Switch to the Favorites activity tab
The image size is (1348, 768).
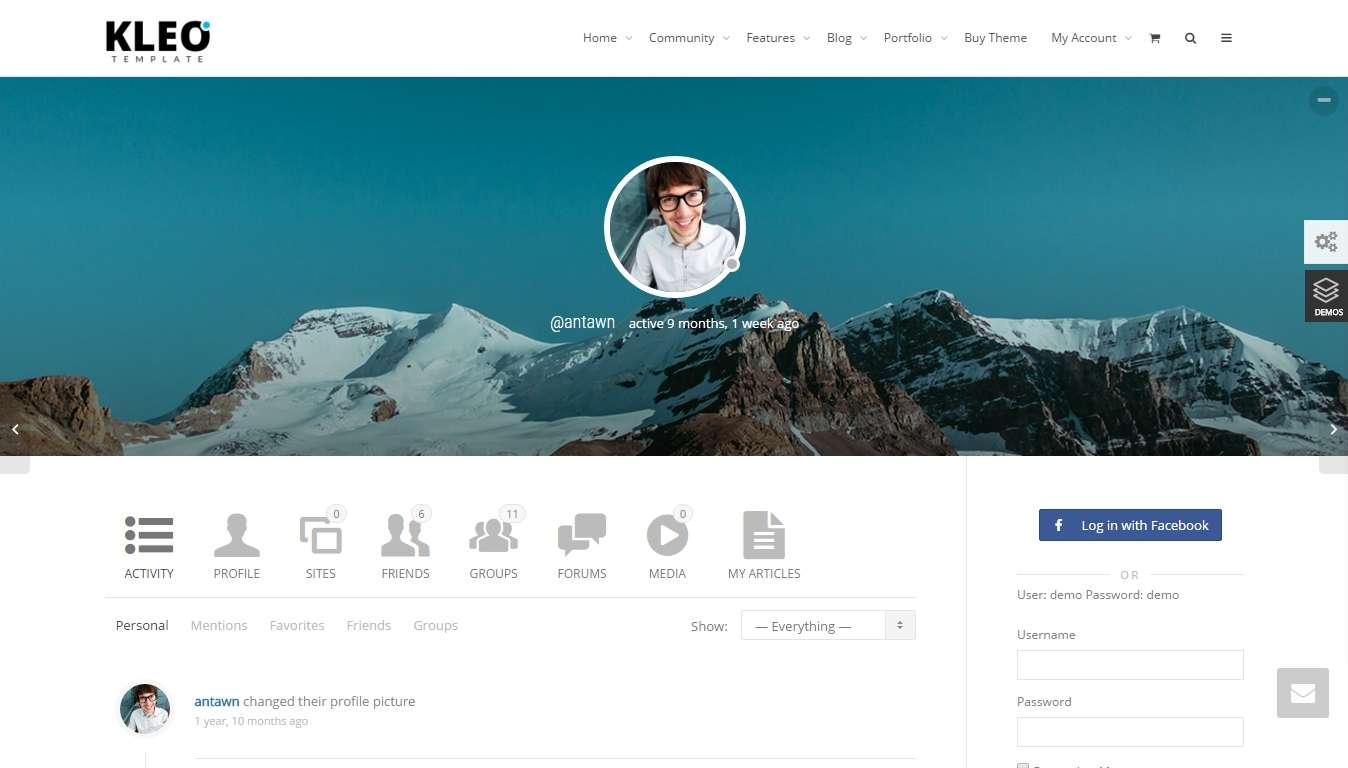click(297, 626)
